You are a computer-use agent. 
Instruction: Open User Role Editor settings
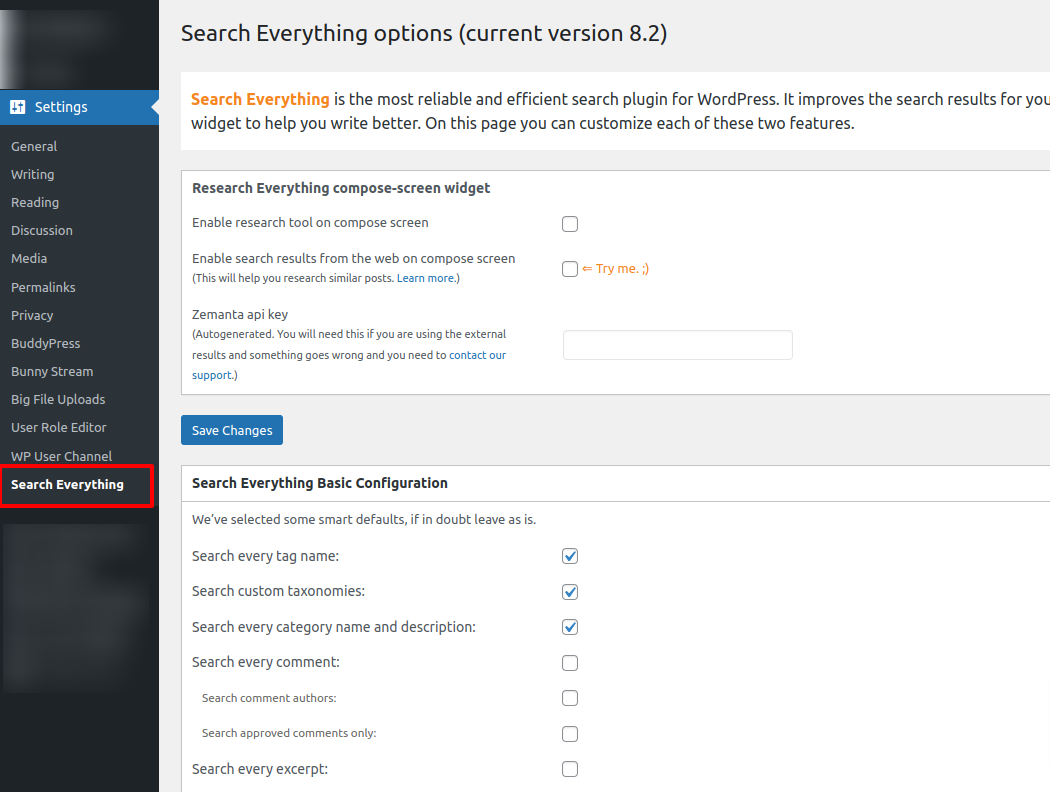(59, 427)
